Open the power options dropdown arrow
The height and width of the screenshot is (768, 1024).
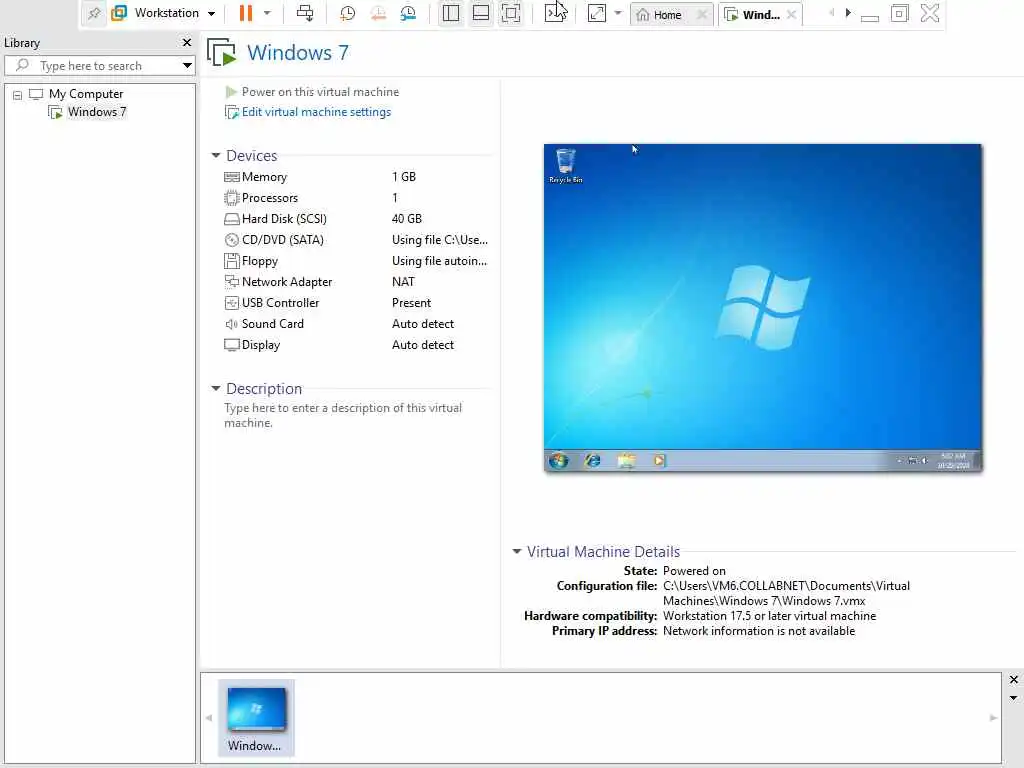tap(267, 13)
